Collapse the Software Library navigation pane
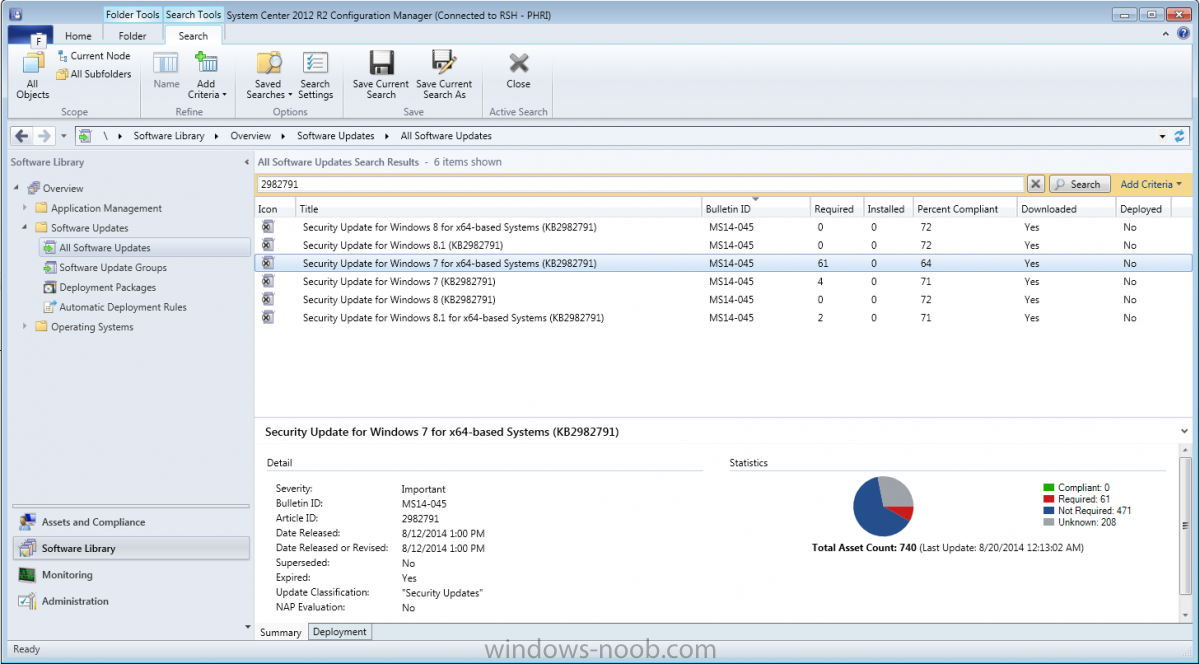Image resolution: width=1200 pixels, height=664 pixels. pos(247,162)
